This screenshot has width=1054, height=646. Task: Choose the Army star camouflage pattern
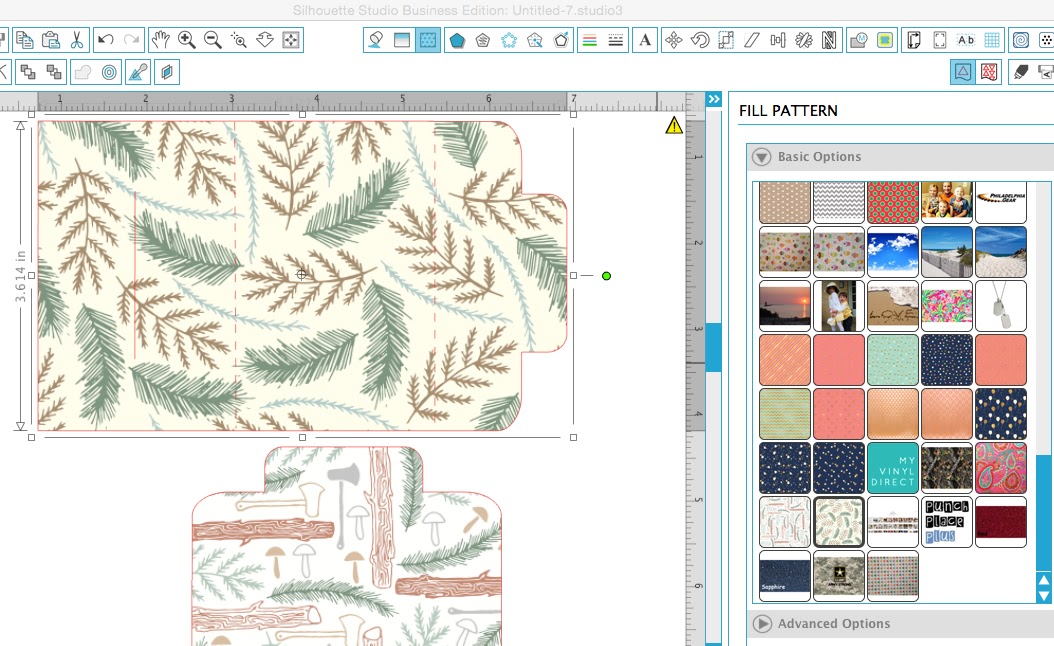[x=838, y=575]
